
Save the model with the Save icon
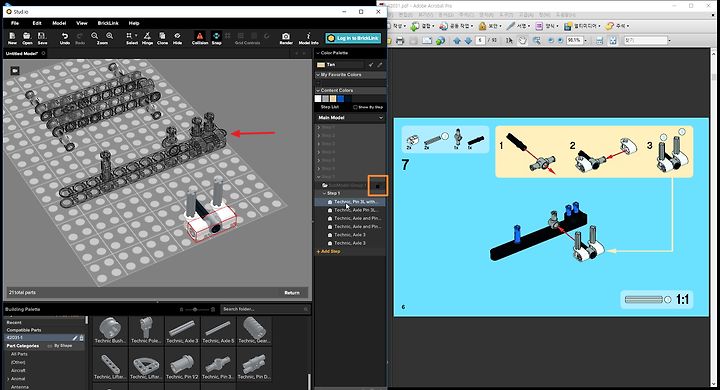[42, 38]
